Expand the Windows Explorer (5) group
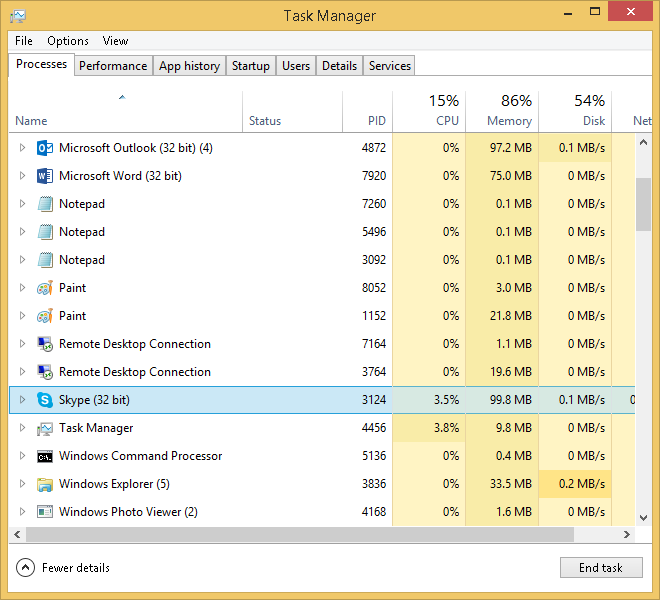Image resolution: width=660 pixels, height=600 pixels. 22,484
